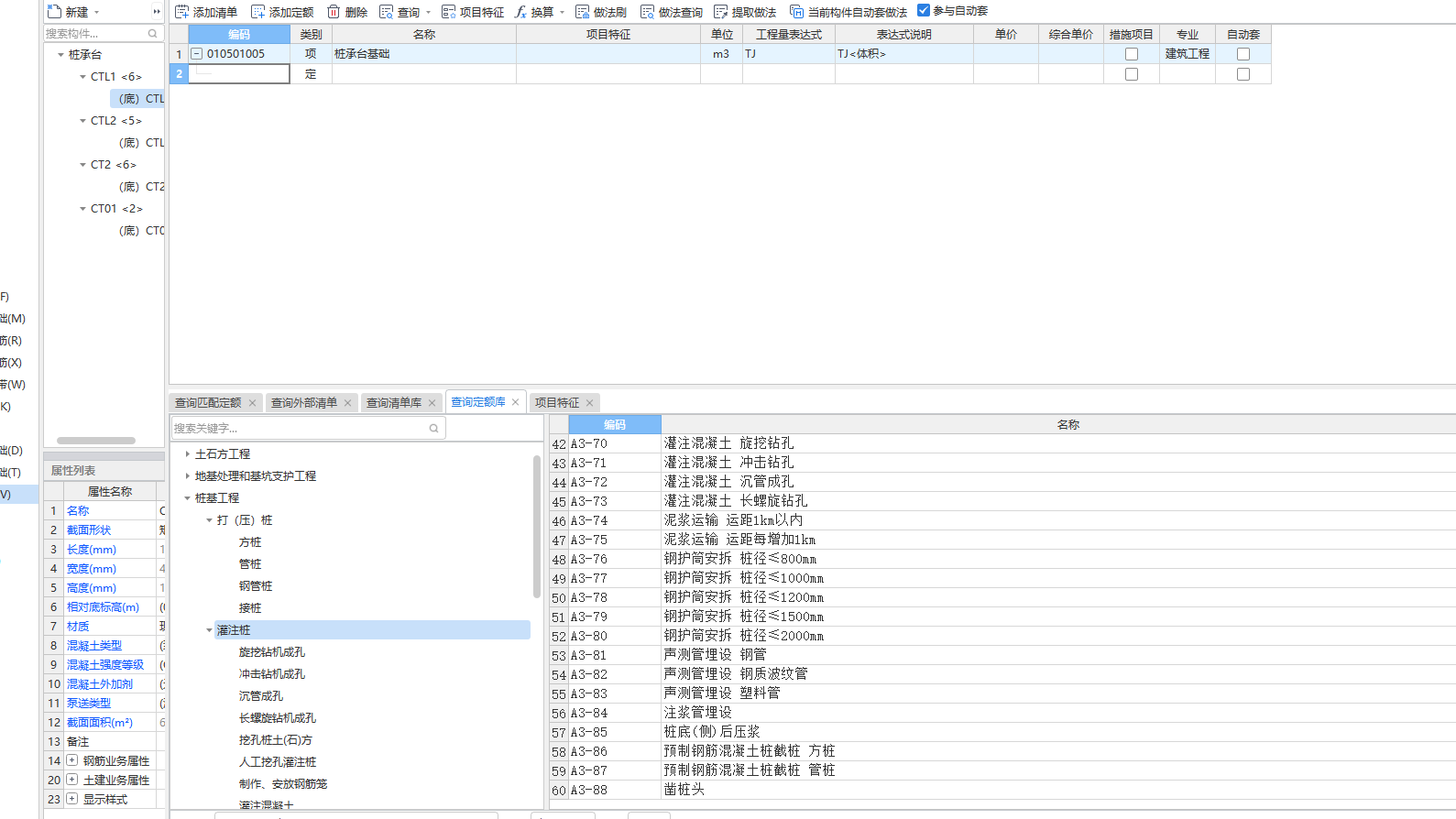
Task: Click 截面形状 property link
Action: pyautogui.click(x=89, y=530)
